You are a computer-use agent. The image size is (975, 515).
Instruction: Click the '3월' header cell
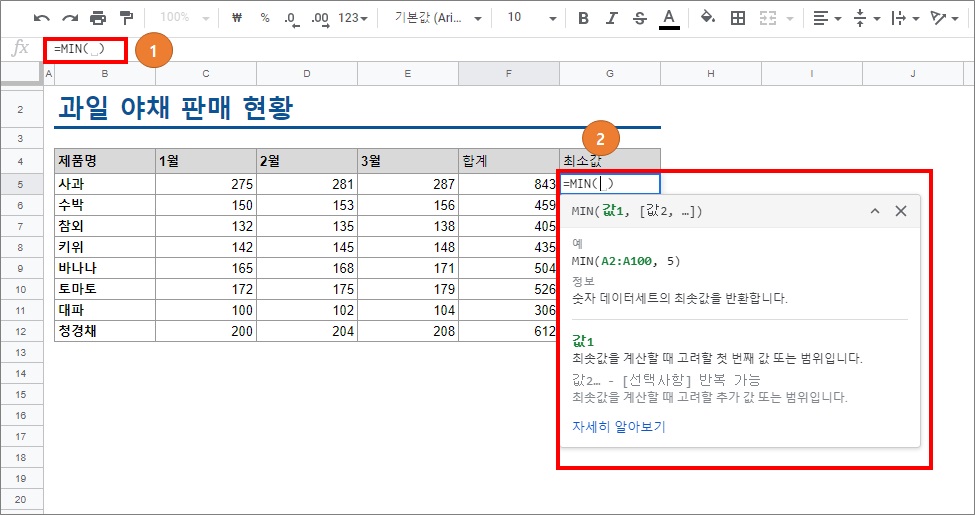(408, 161)
